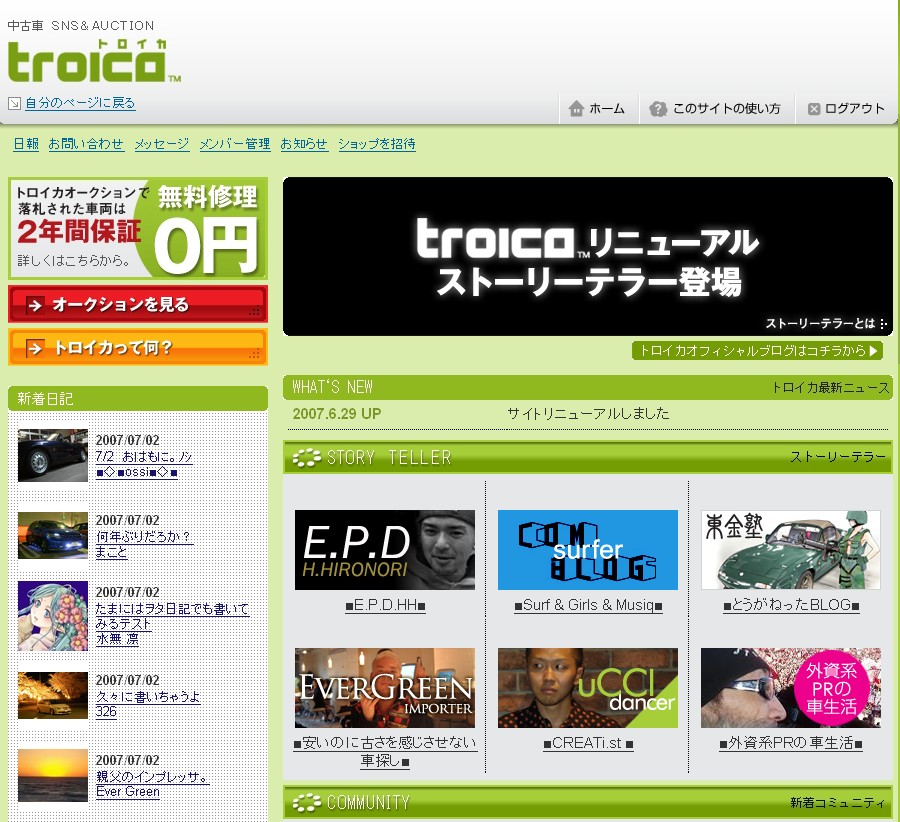Open ■とうがねったBLOG■ link

click(792, 605)
